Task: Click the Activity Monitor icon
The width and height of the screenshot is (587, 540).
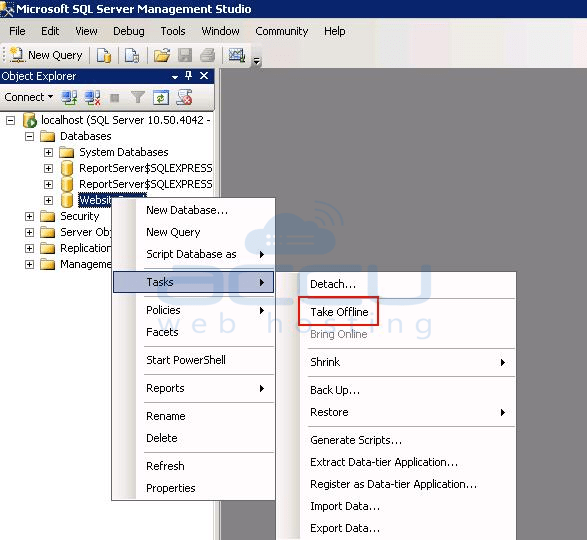Action: click(237, 55)
